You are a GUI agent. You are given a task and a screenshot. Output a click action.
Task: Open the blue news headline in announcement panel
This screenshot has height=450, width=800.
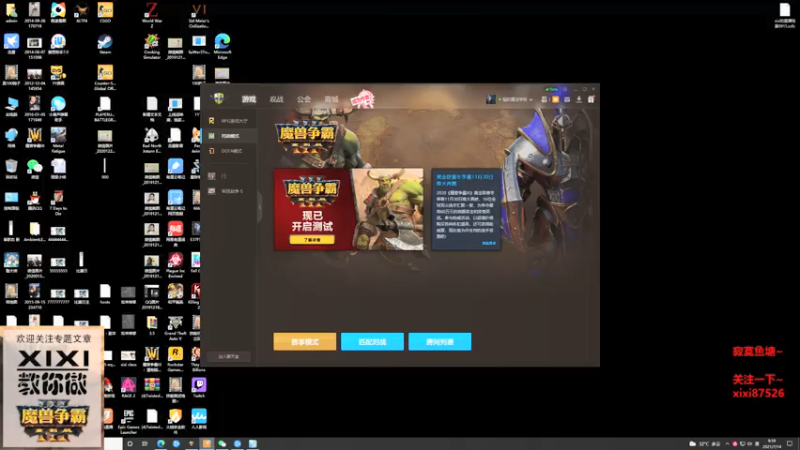[x=465, y=180]
